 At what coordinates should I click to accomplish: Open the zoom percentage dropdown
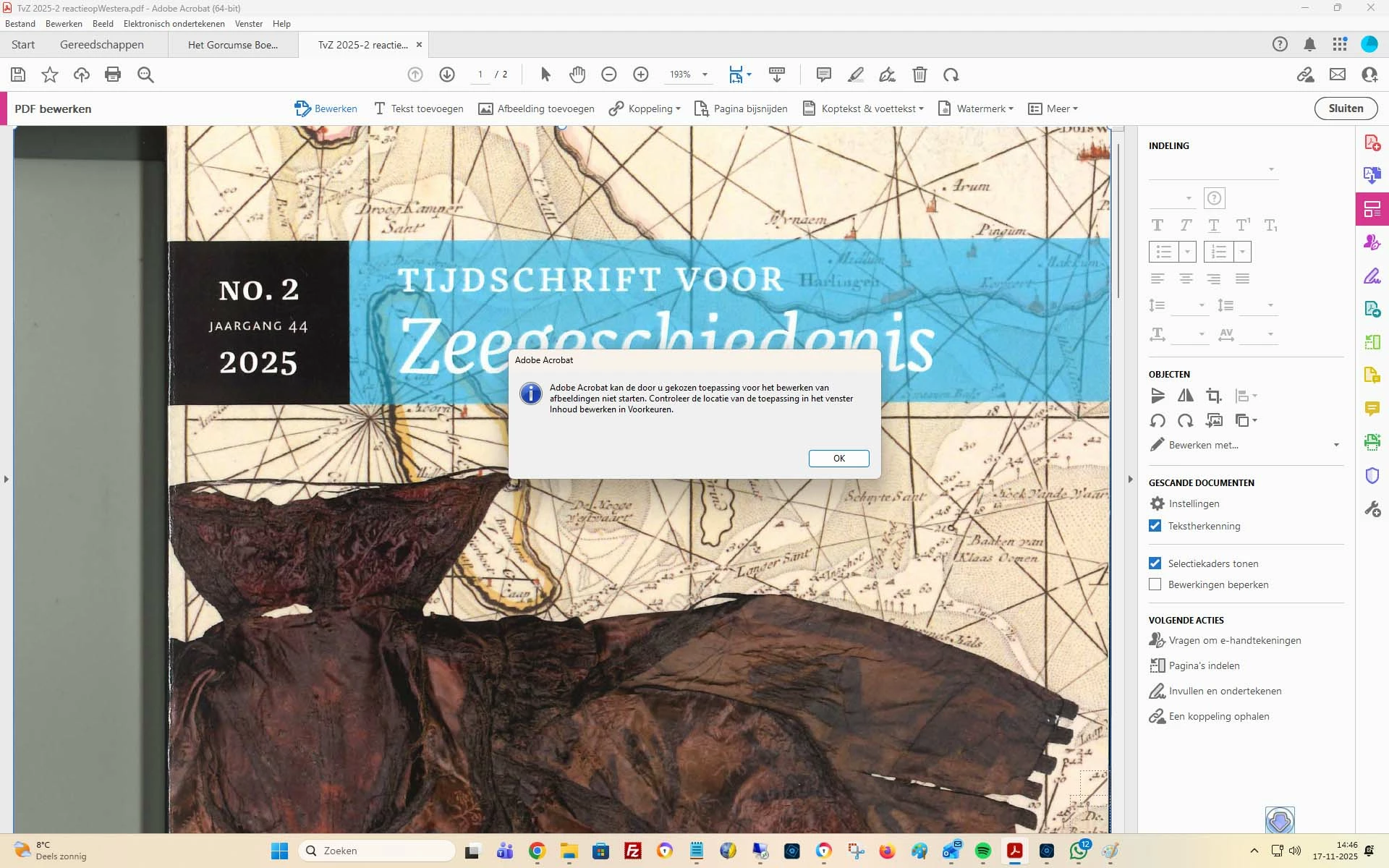705,75
